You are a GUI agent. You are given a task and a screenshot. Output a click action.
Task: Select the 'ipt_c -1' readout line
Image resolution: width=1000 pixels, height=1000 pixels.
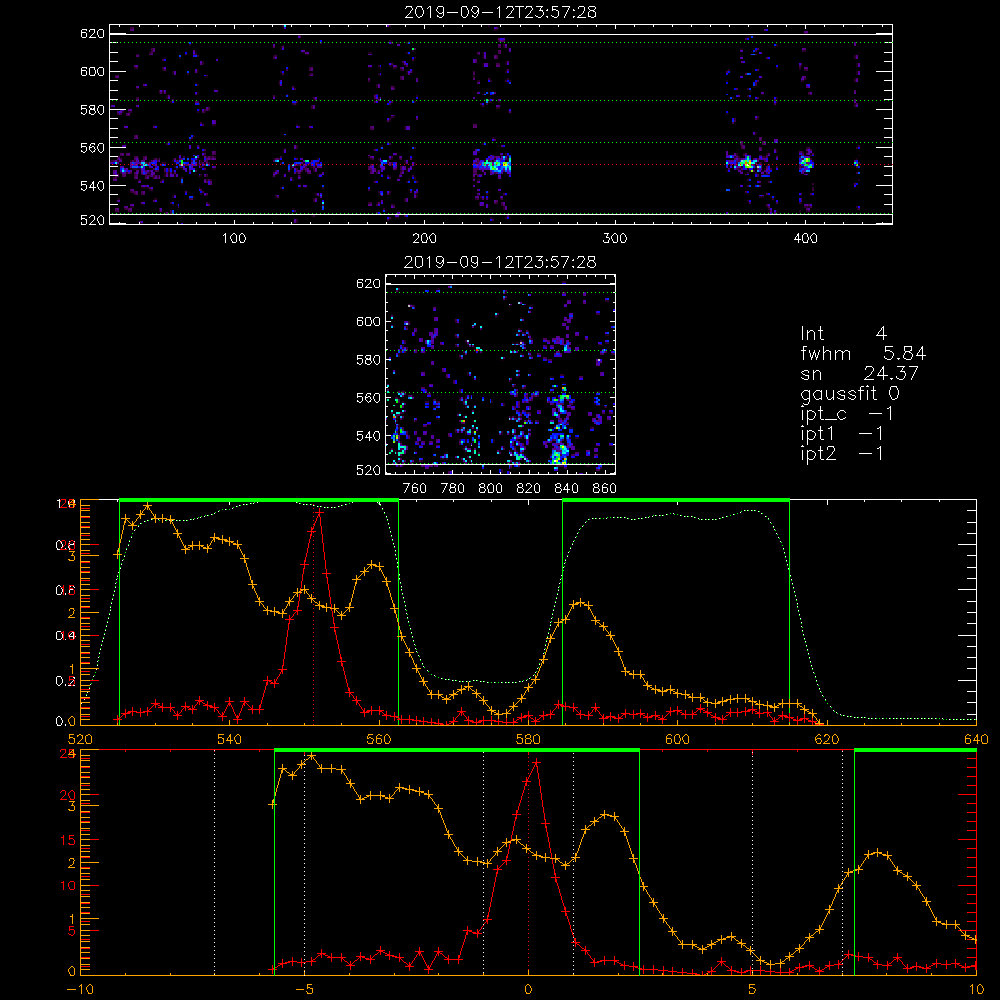(847, 415)
